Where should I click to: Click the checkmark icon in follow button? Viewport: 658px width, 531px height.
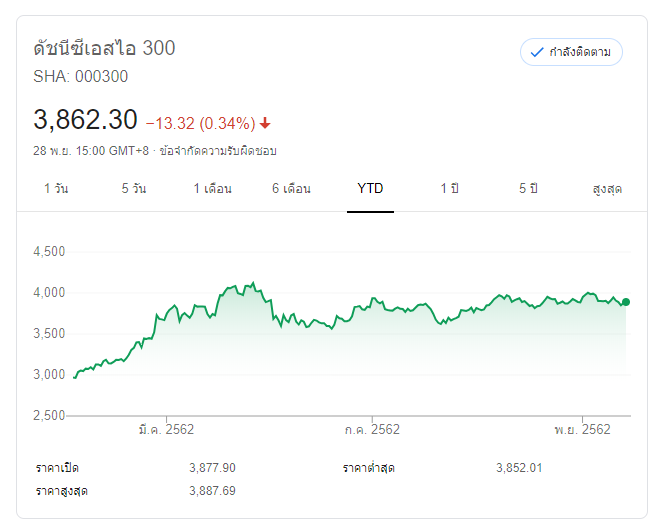(537, 52)
